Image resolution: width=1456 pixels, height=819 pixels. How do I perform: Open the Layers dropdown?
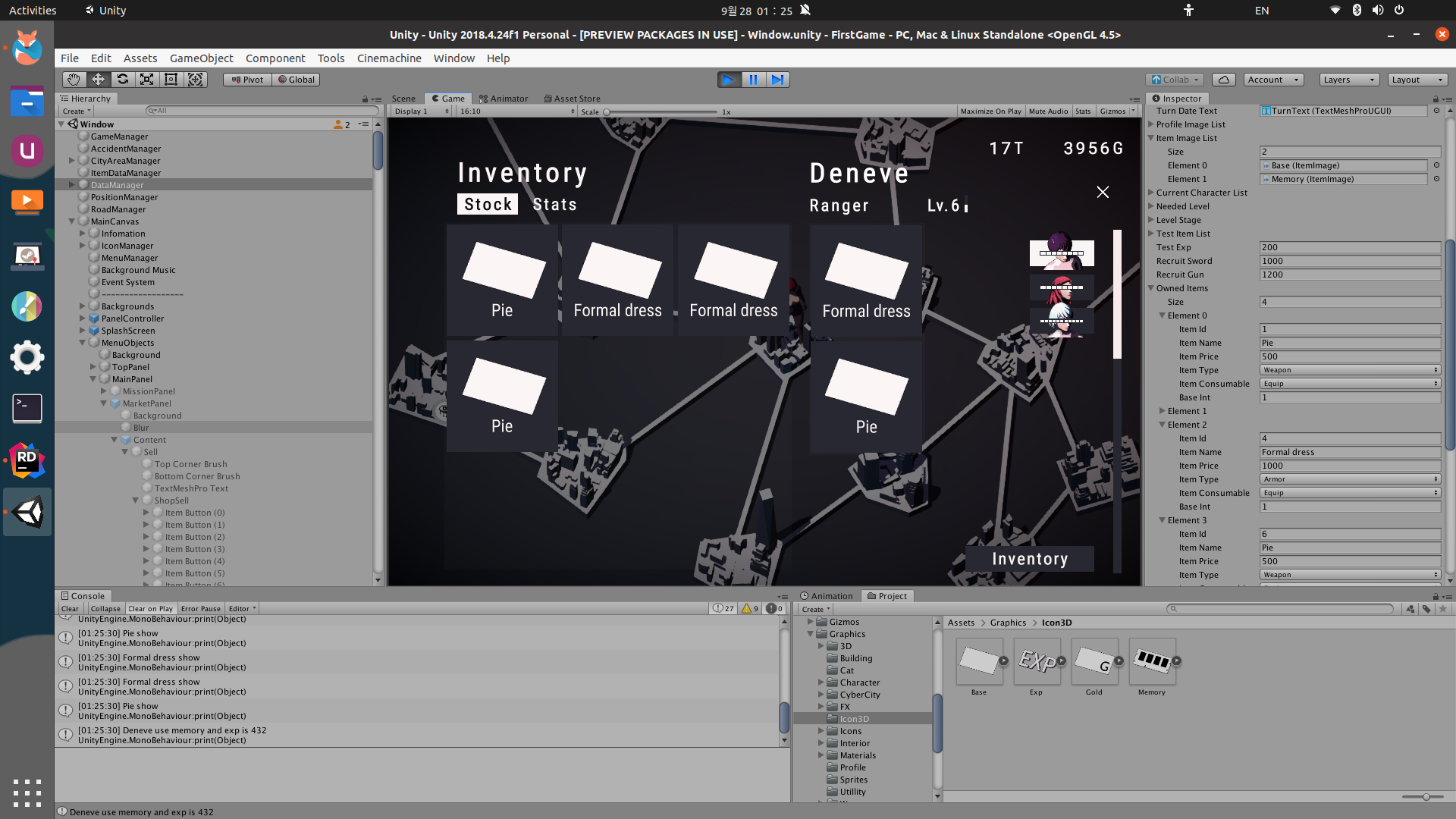1348,80
